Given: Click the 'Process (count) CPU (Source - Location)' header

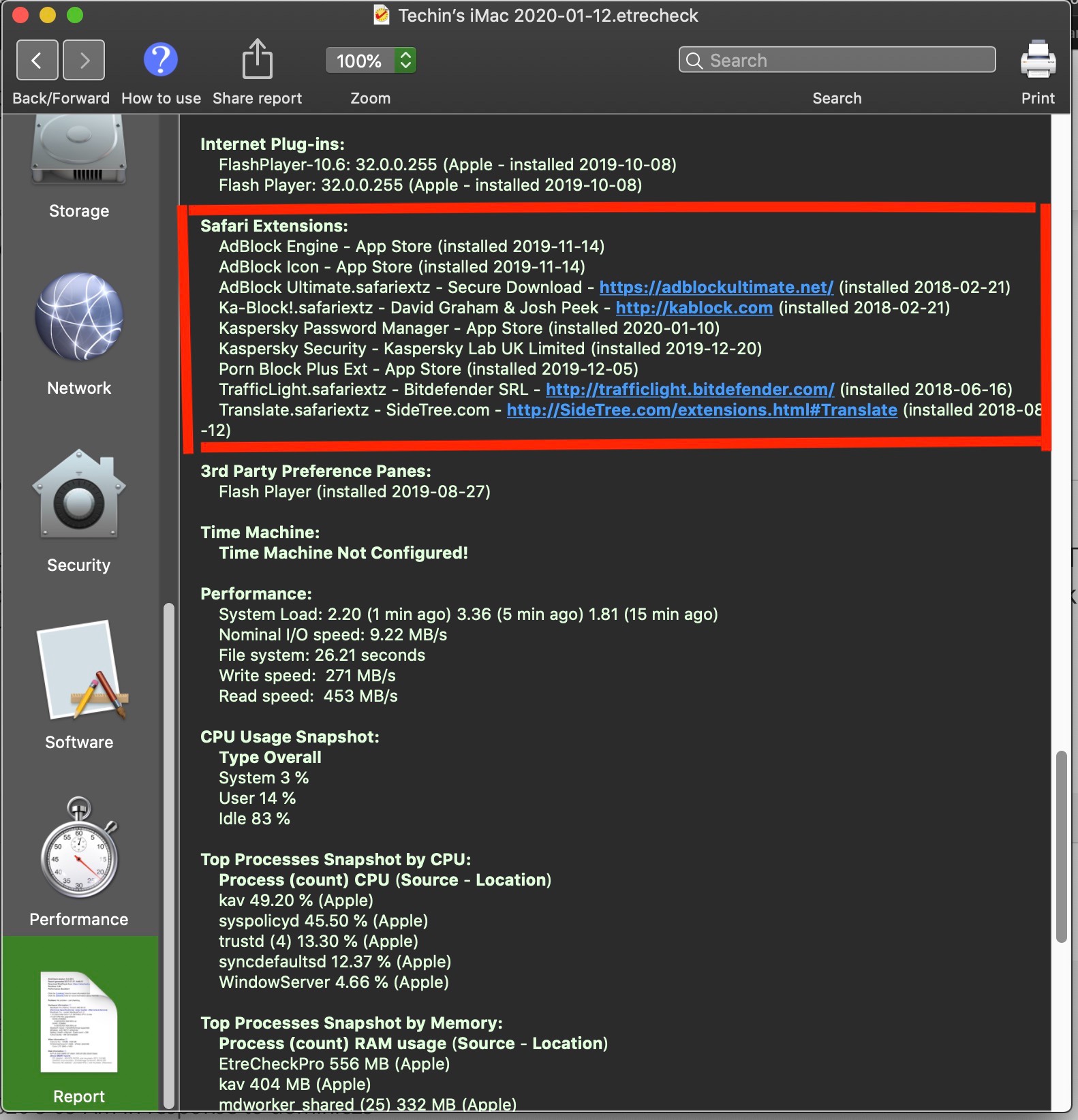Looking at the screenshot, I should [x=385, y=880].
